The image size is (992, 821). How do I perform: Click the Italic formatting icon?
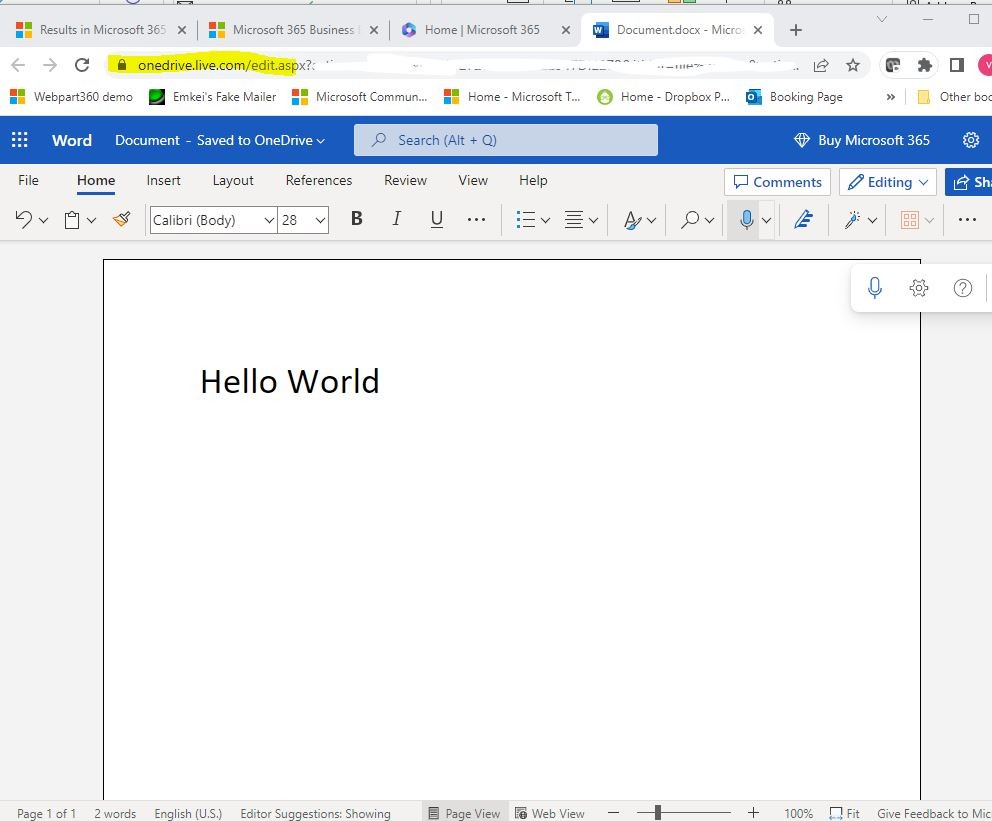pyautogui.click(x=396, y=220)
